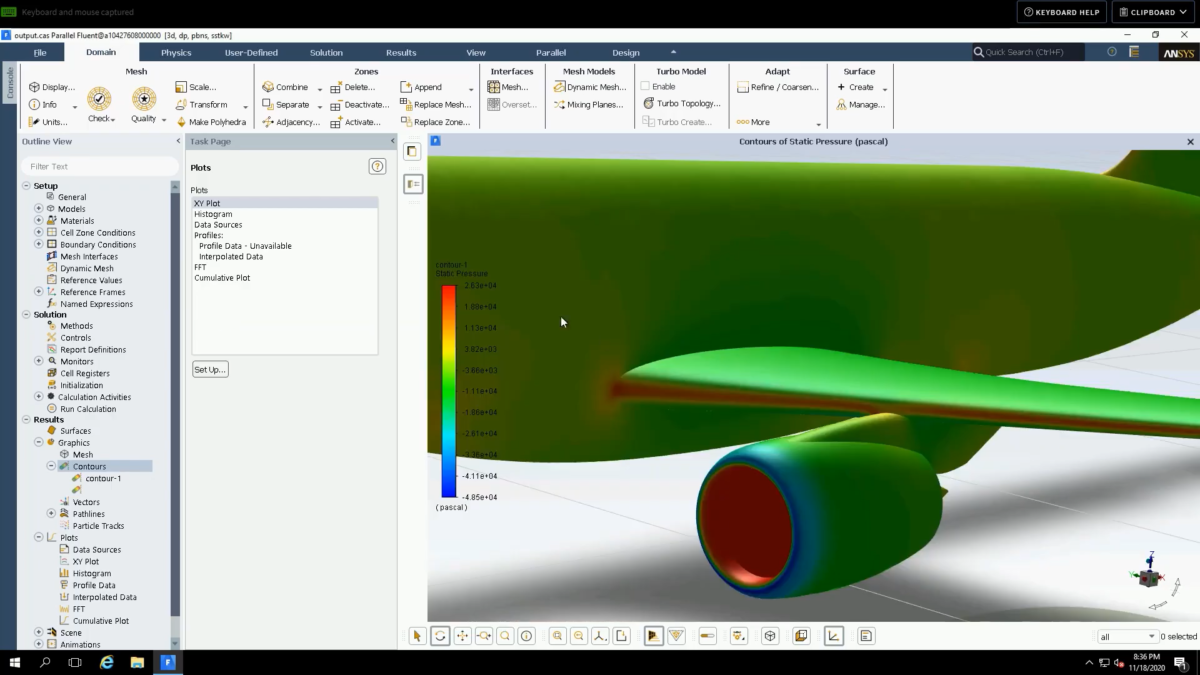Screen dimensions: 1200x675
Task: Click Replace Mesh icon
Action: tap(406, 104)
